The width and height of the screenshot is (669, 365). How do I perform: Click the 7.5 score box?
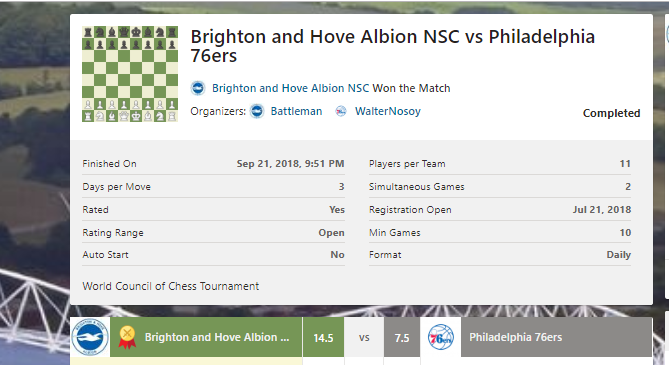(x=401, y=337)
